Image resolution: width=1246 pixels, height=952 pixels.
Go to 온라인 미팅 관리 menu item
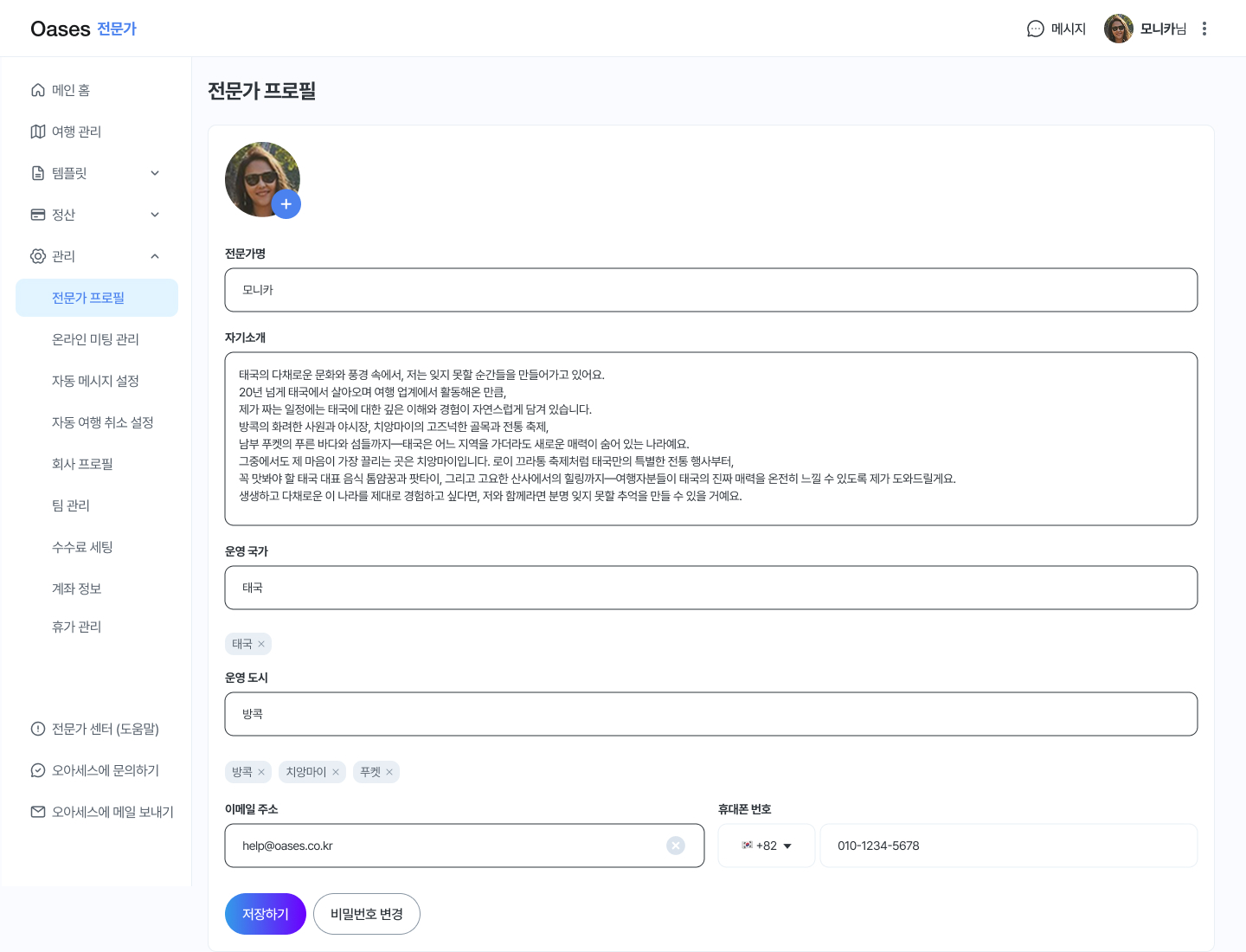click(95, 339)
